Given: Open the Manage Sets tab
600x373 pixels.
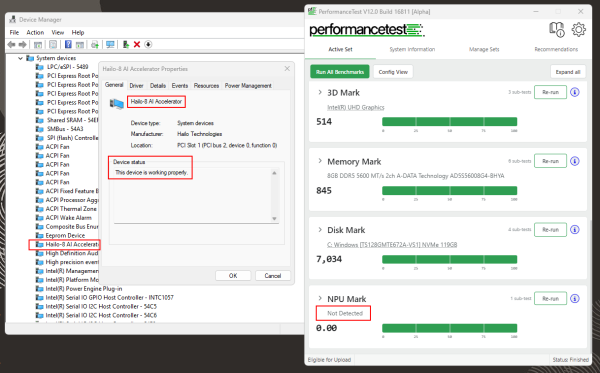Looking at the screenshot, I should 484,49.
